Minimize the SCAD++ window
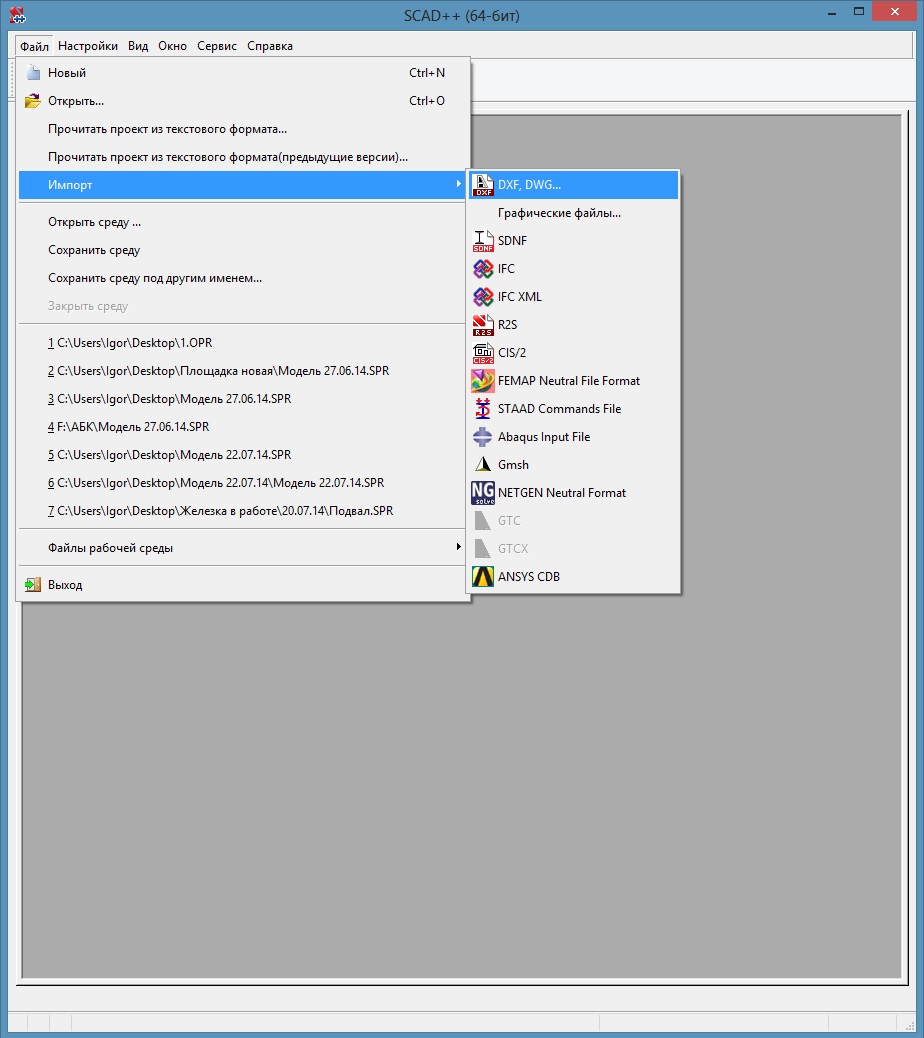The image size is (924, 1038). click(832, 11)
